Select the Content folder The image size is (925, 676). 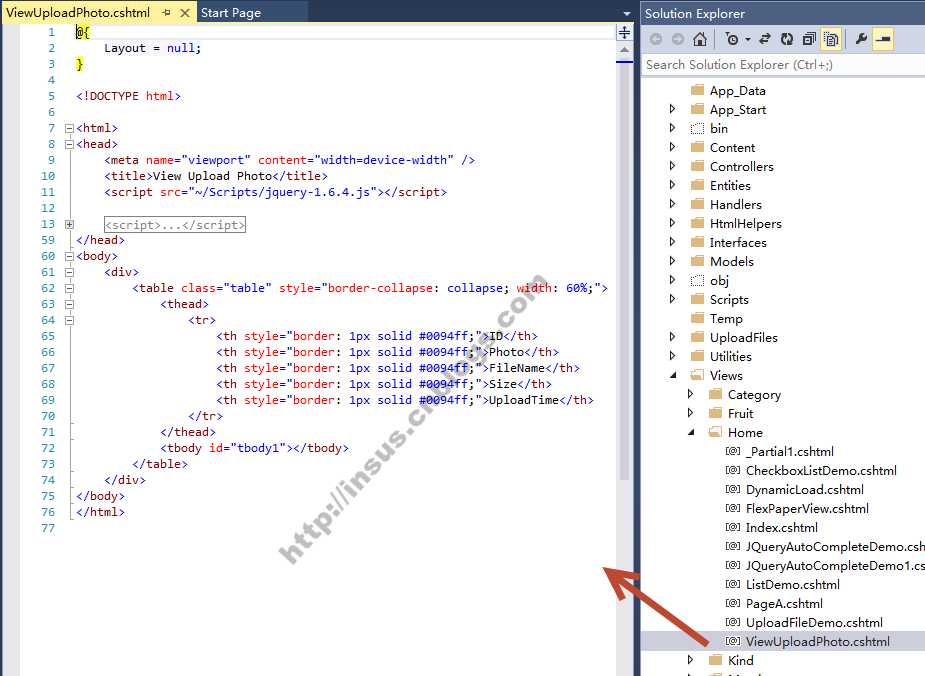(732, 147)
